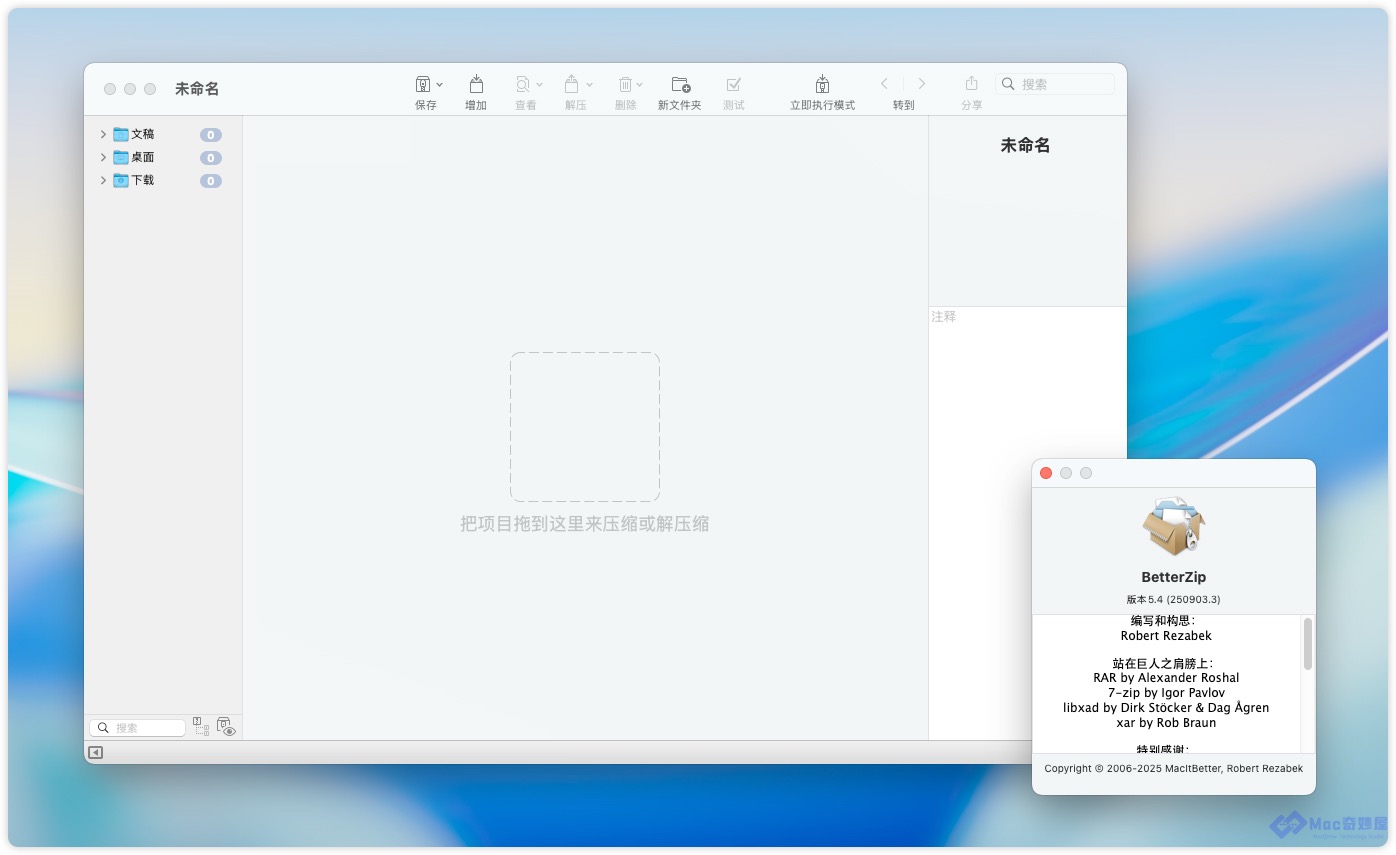Viewport: 1396px width, 855px height.
Task: Collapse the sidebar with the bottom-left triangle button
Action: [96, 753]
